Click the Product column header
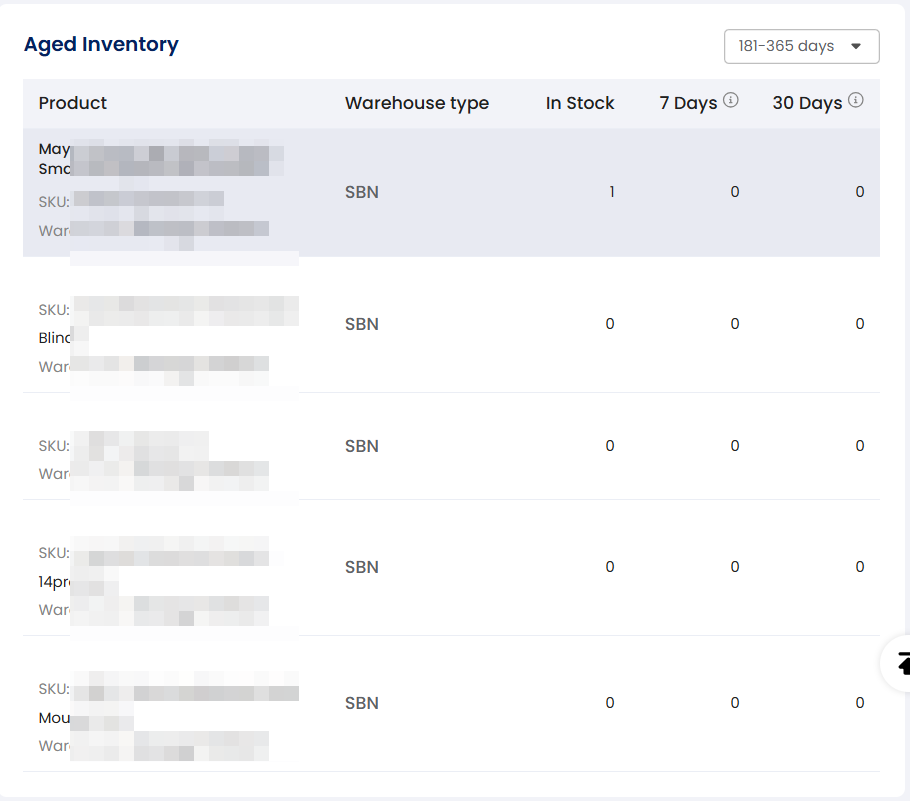Image resolution: width=910 pixels, height=801 pixels. [73, 103]
